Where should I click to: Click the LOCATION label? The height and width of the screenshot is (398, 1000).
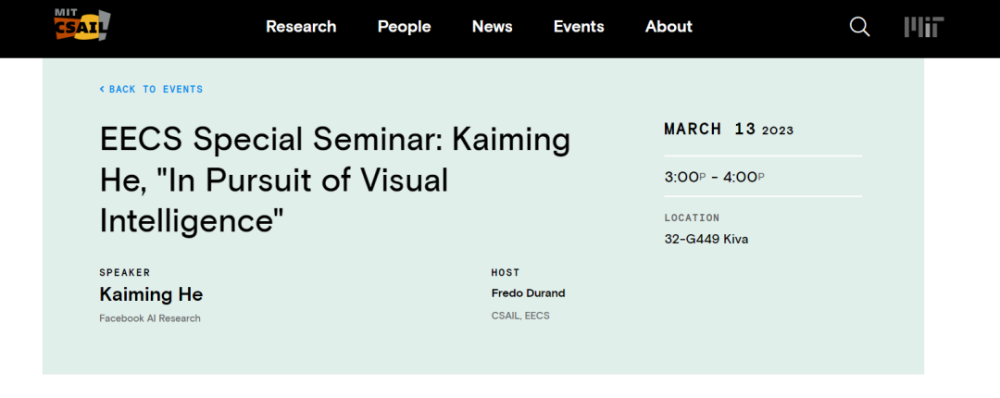click(x=692, y=217)
